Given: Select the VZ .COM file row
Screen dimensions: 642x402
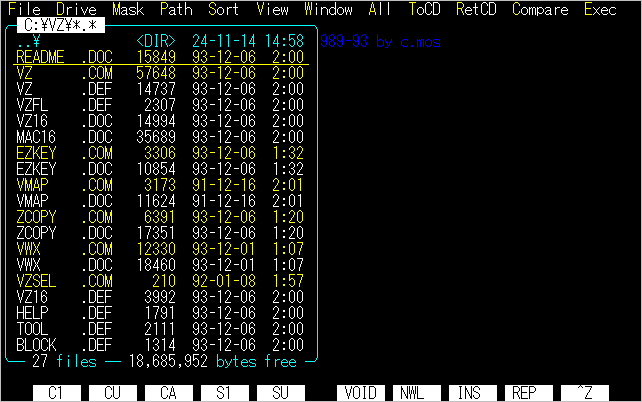Looking at the screenshot, I should [160, 73].
